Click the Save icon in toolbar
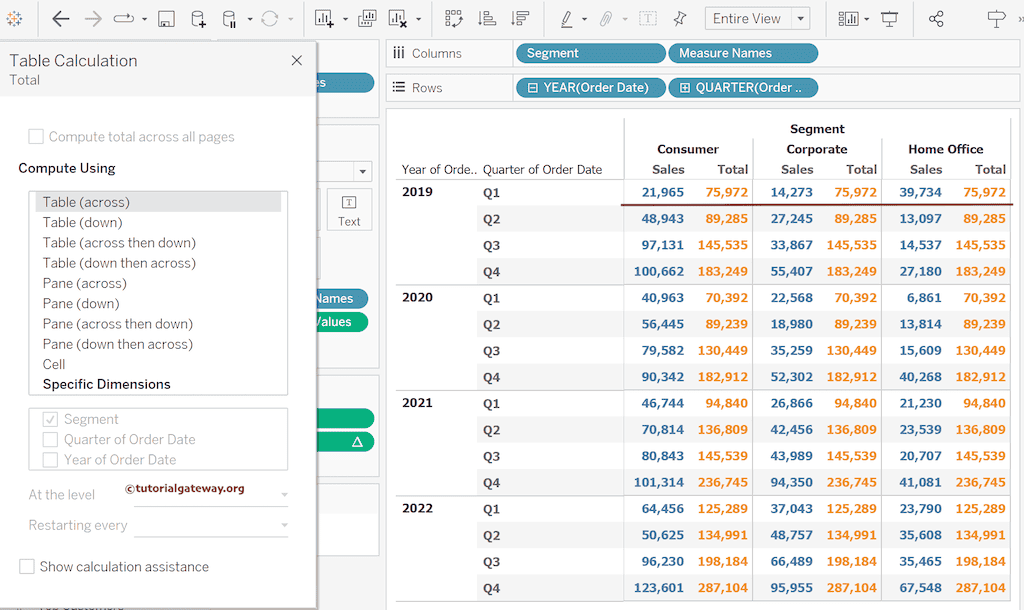 167,19
